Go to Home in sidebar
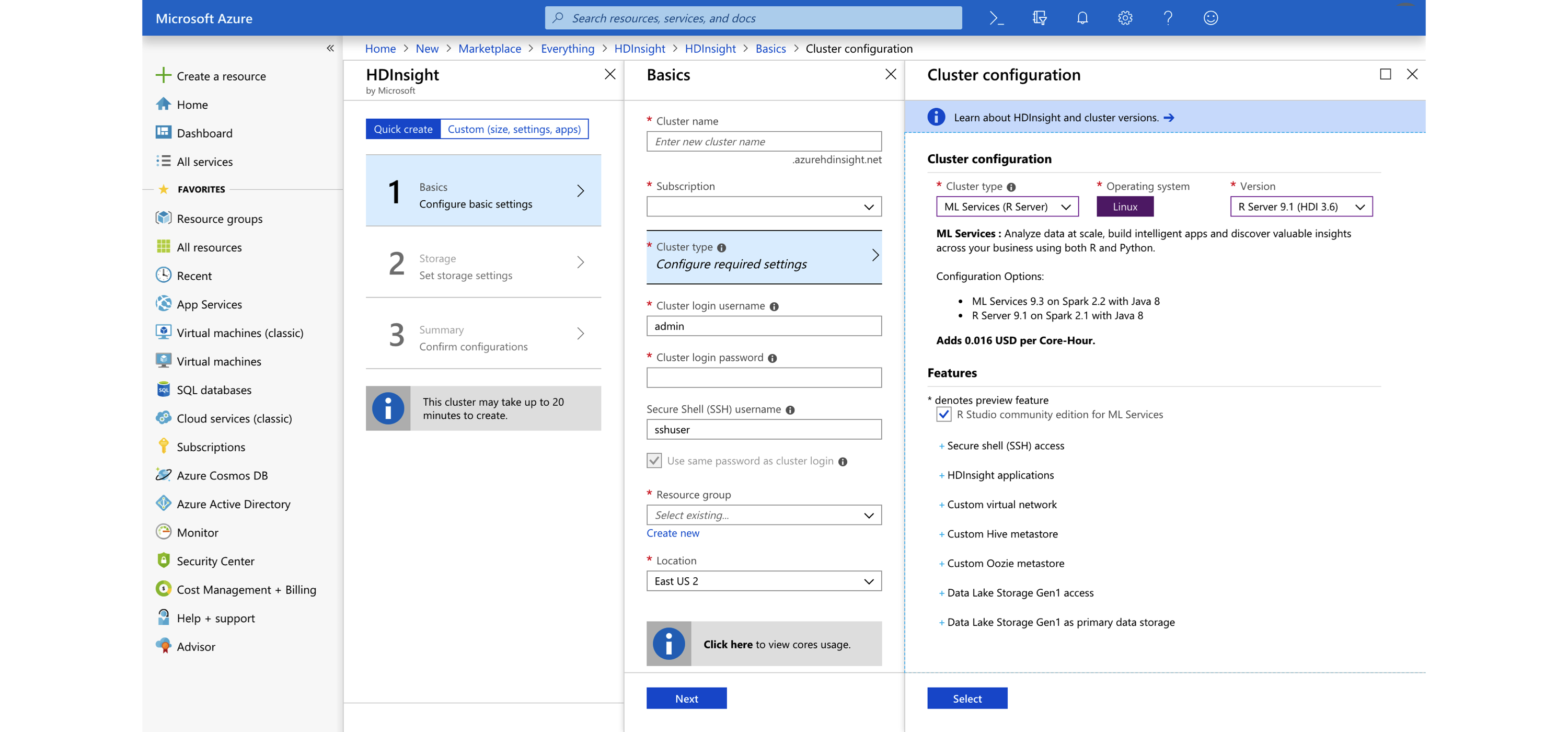The image size is (1568, 732). click(192, 105)
